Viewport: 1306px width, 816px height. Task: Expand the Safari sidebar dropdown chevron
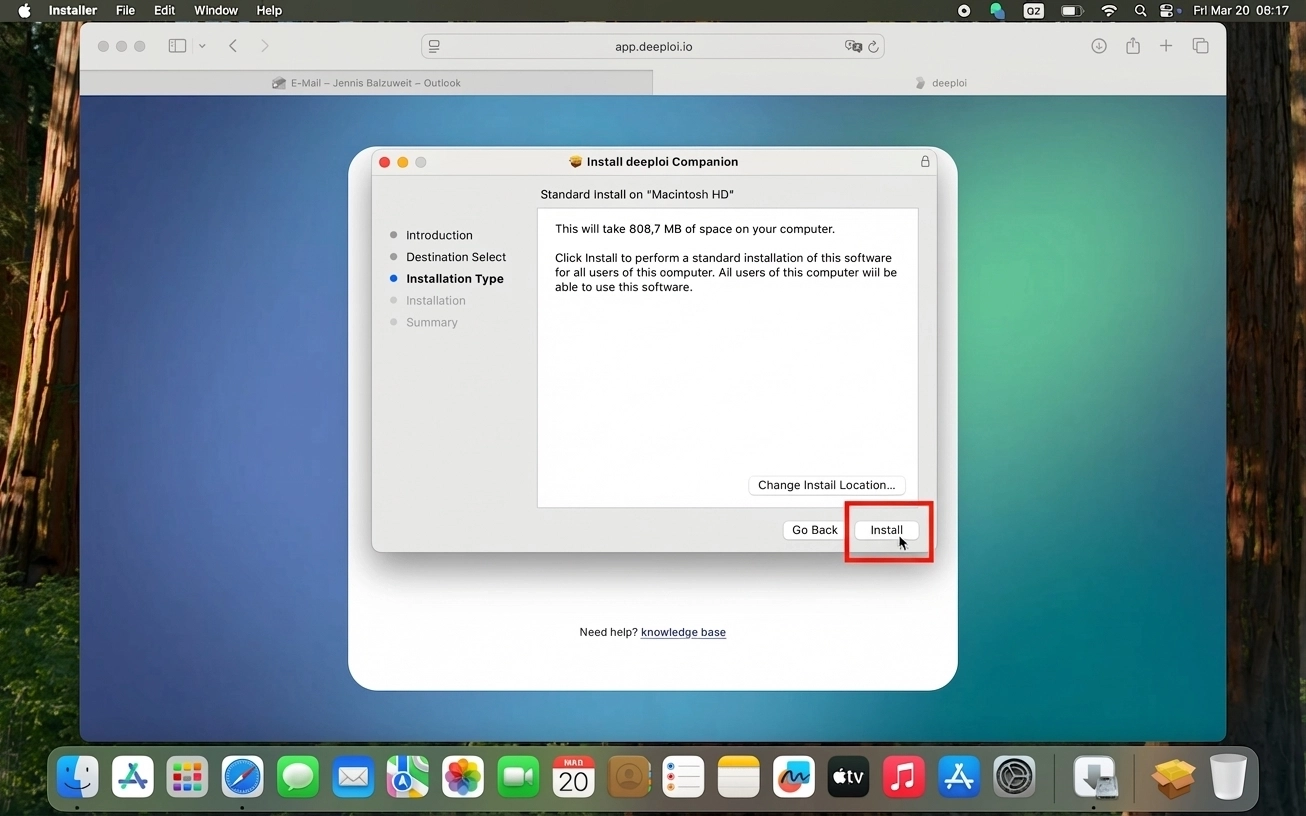pyautogui.click(x=202, y=46)
